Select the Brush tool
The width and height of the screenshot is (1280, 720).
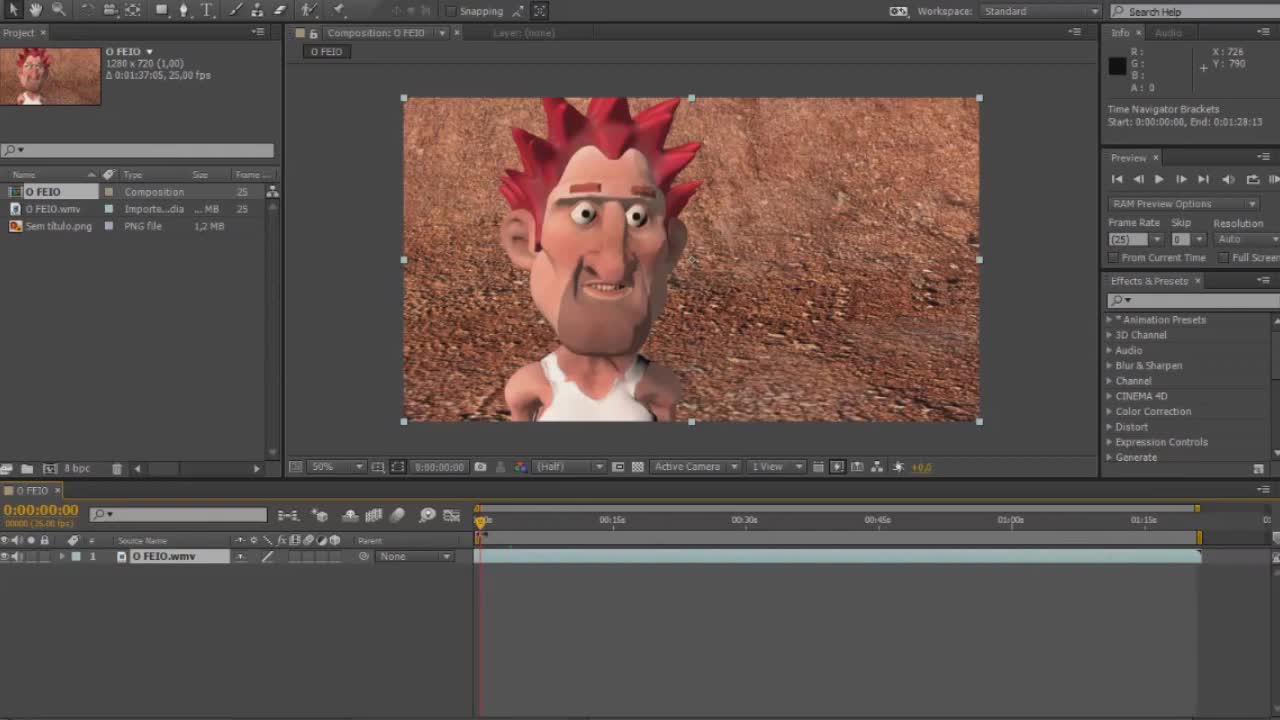[x=235, y=10]
